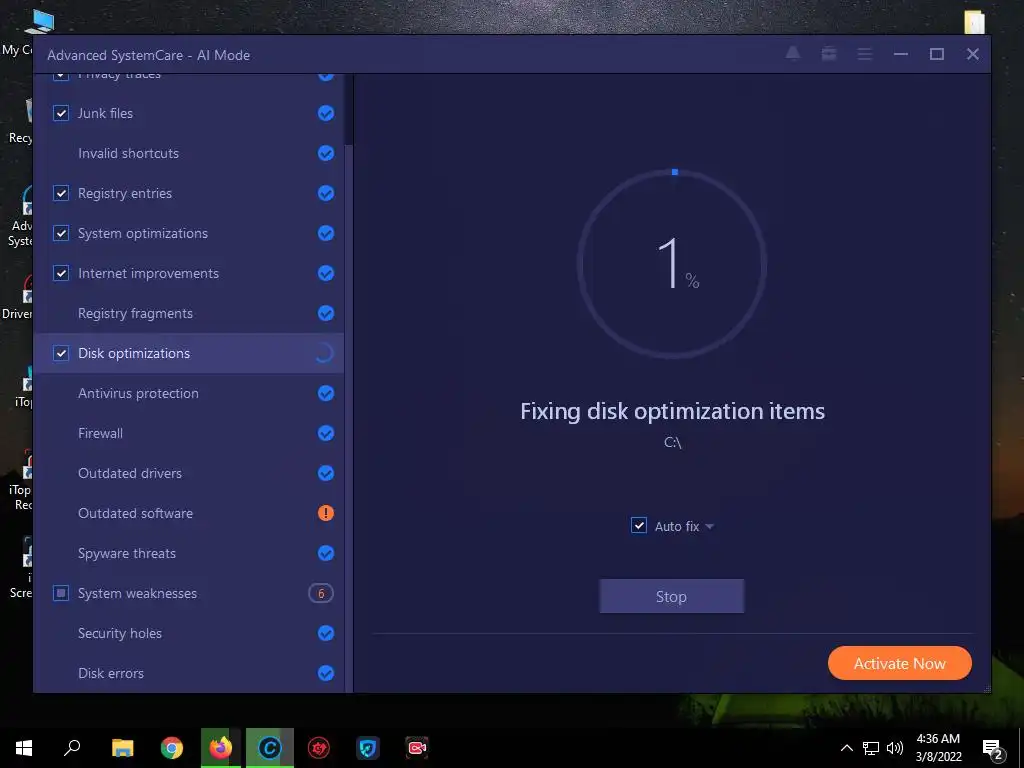Click the blue check status beside Junk files
Viewport: 1024px width, 768px height.
click(x=326, y=113)
